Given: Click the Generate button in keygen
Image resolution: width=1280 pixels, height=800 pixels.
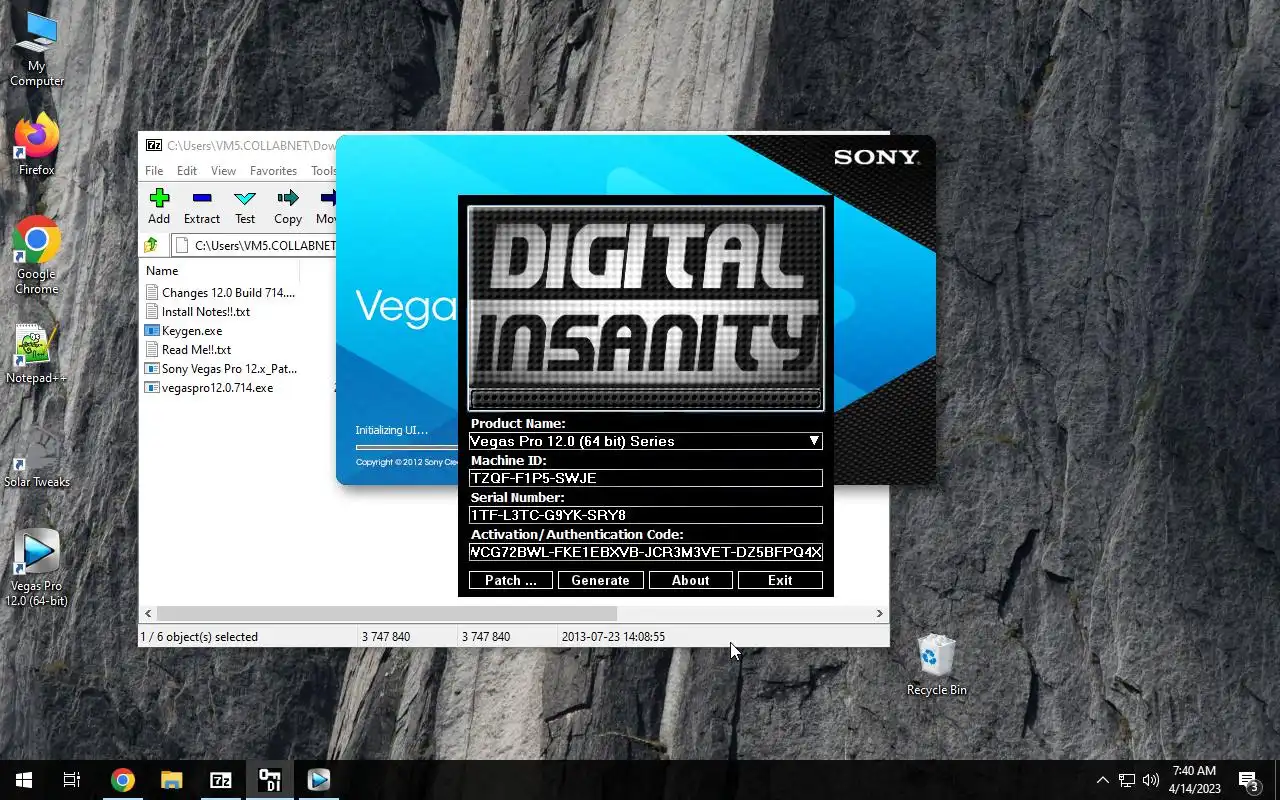Looking at the screenshot, I should [x=600, y=580].
